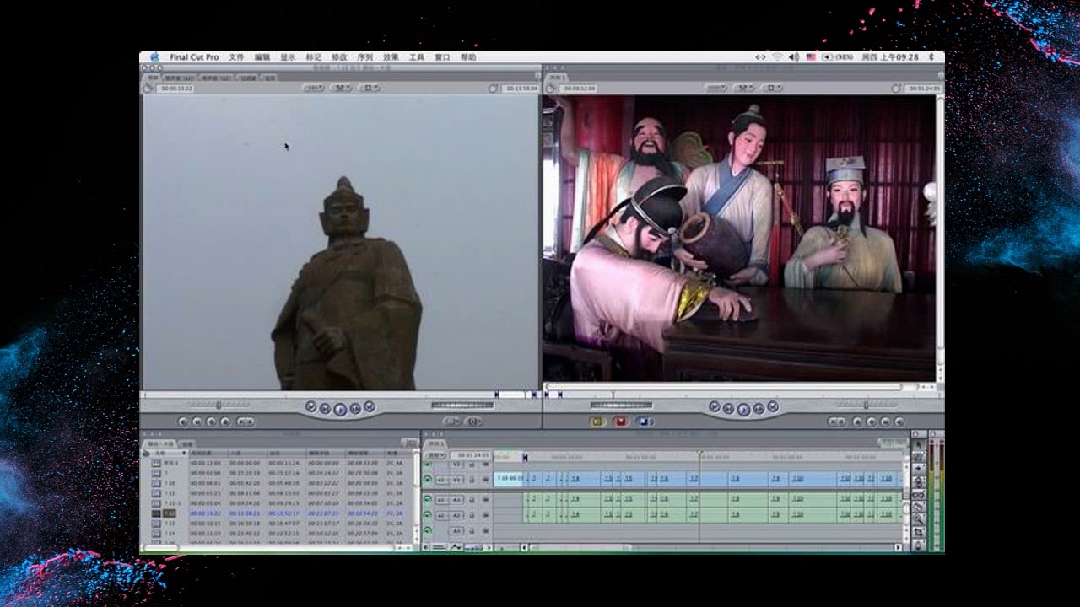Click the Viewer shuttle control slider
This screenshot has width=1080, height=607.
point(219,404)
